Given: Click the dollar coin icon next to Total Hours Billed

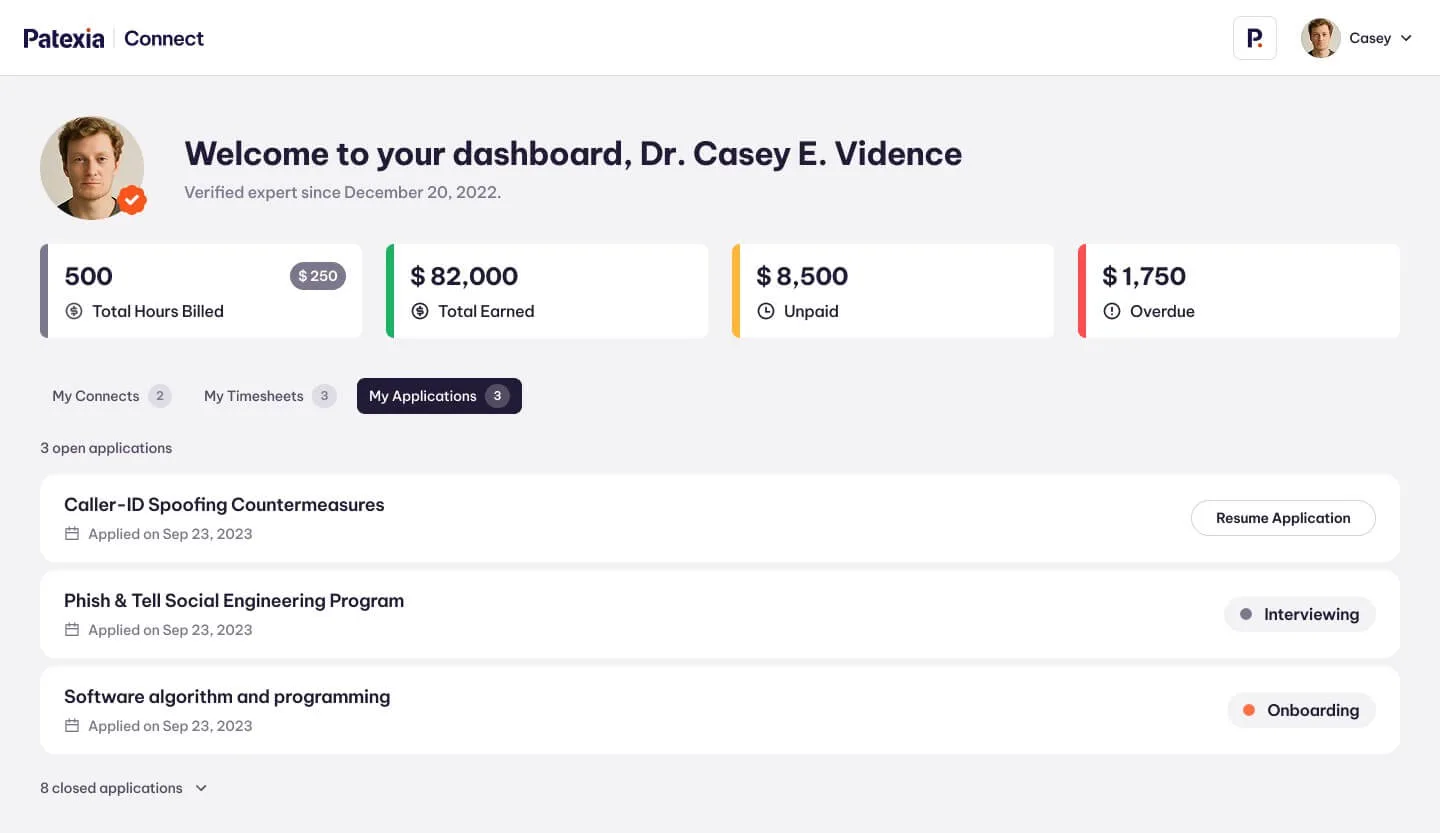Looking at the screenshot, I should point(72,311).
